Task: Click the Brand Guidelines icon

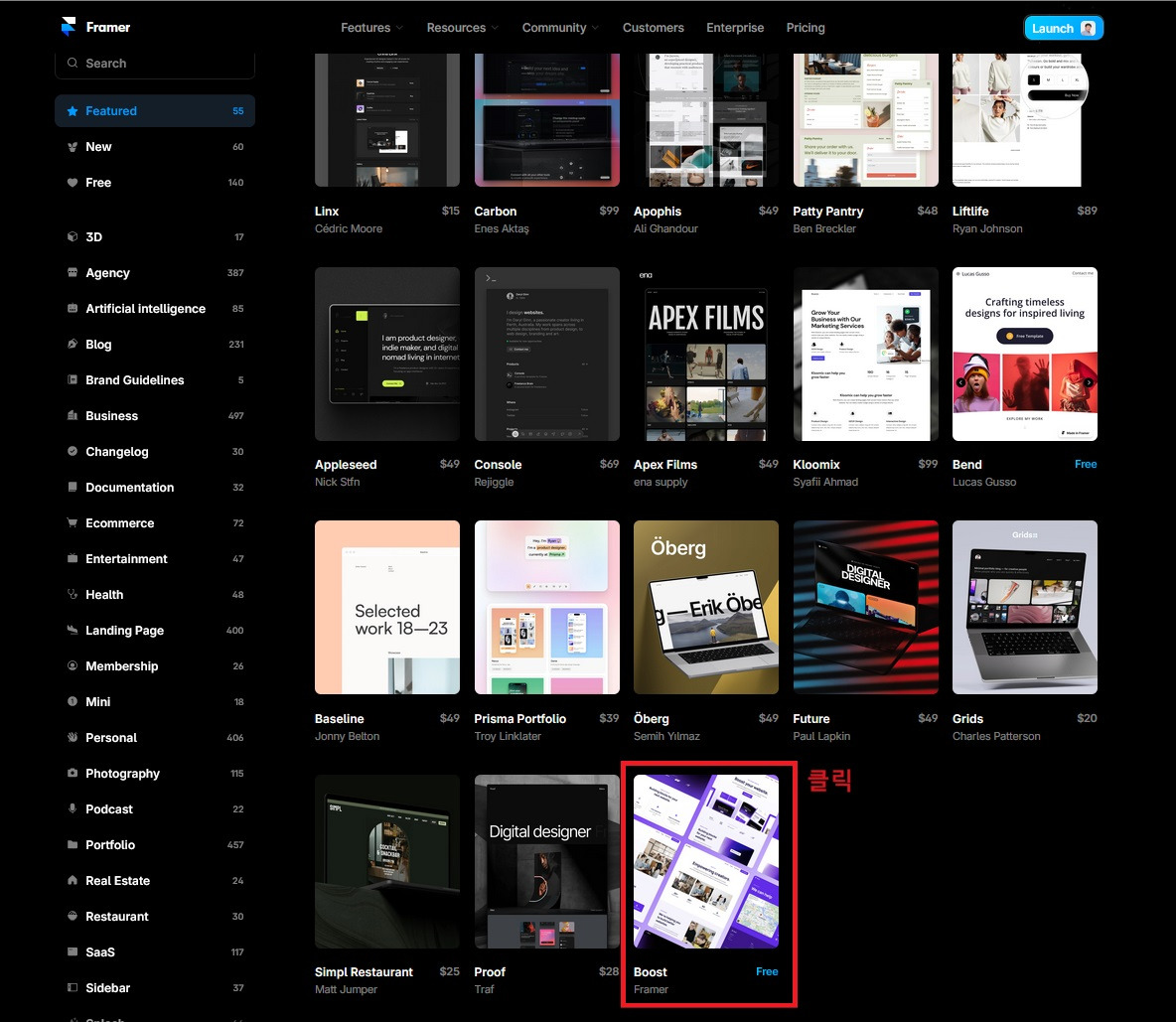Action: [x=72, y=379]
